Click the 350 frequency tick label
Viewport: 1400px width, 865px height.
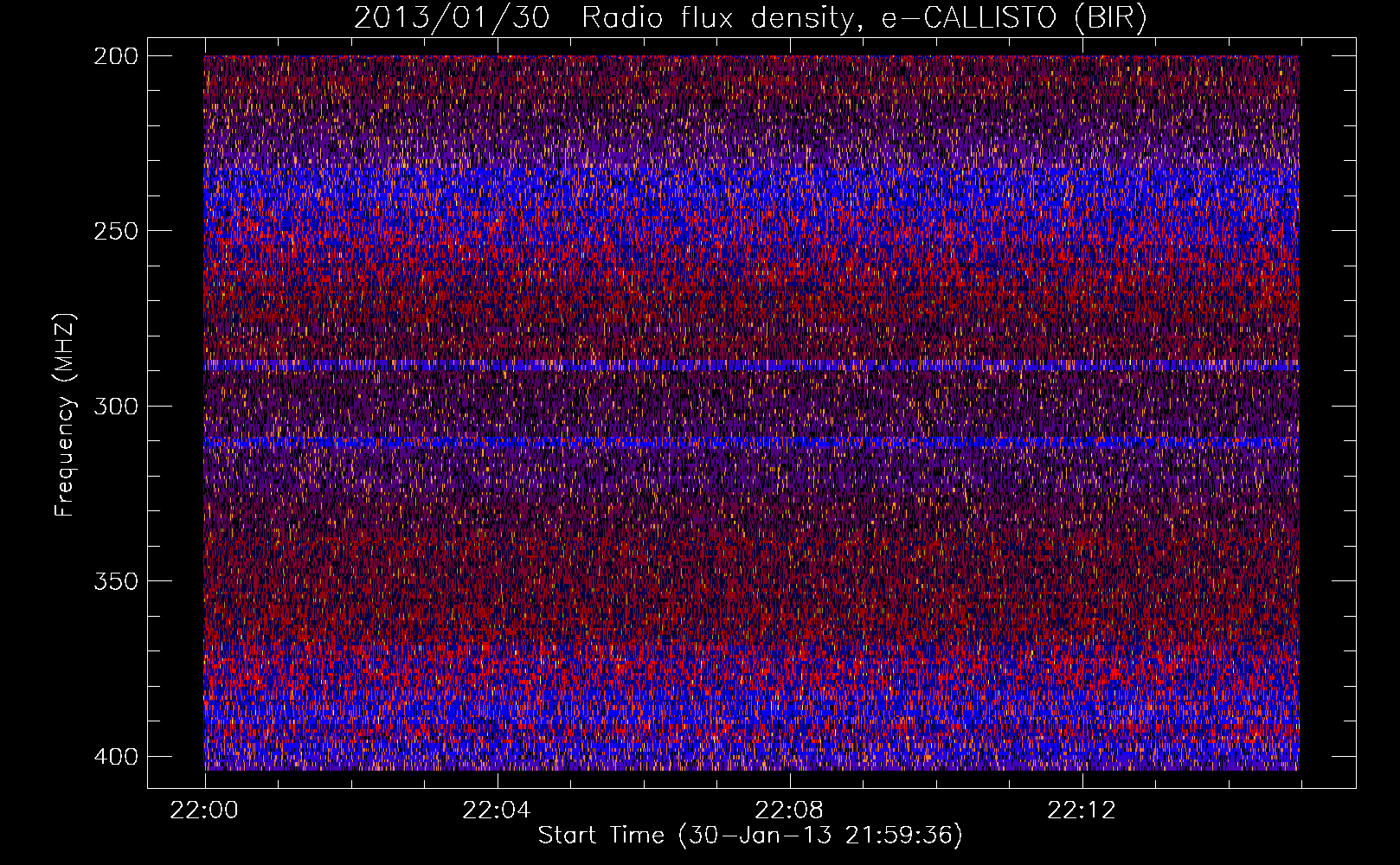click(x=115, y=580)
